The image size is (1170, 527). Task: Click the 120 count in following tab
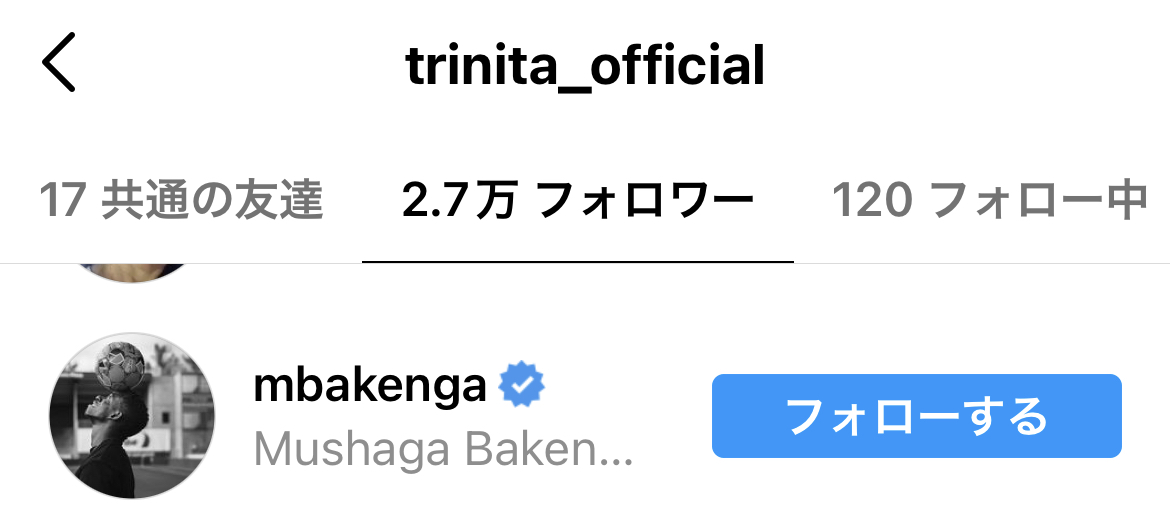pyautogui.click(x=872, y=201)
